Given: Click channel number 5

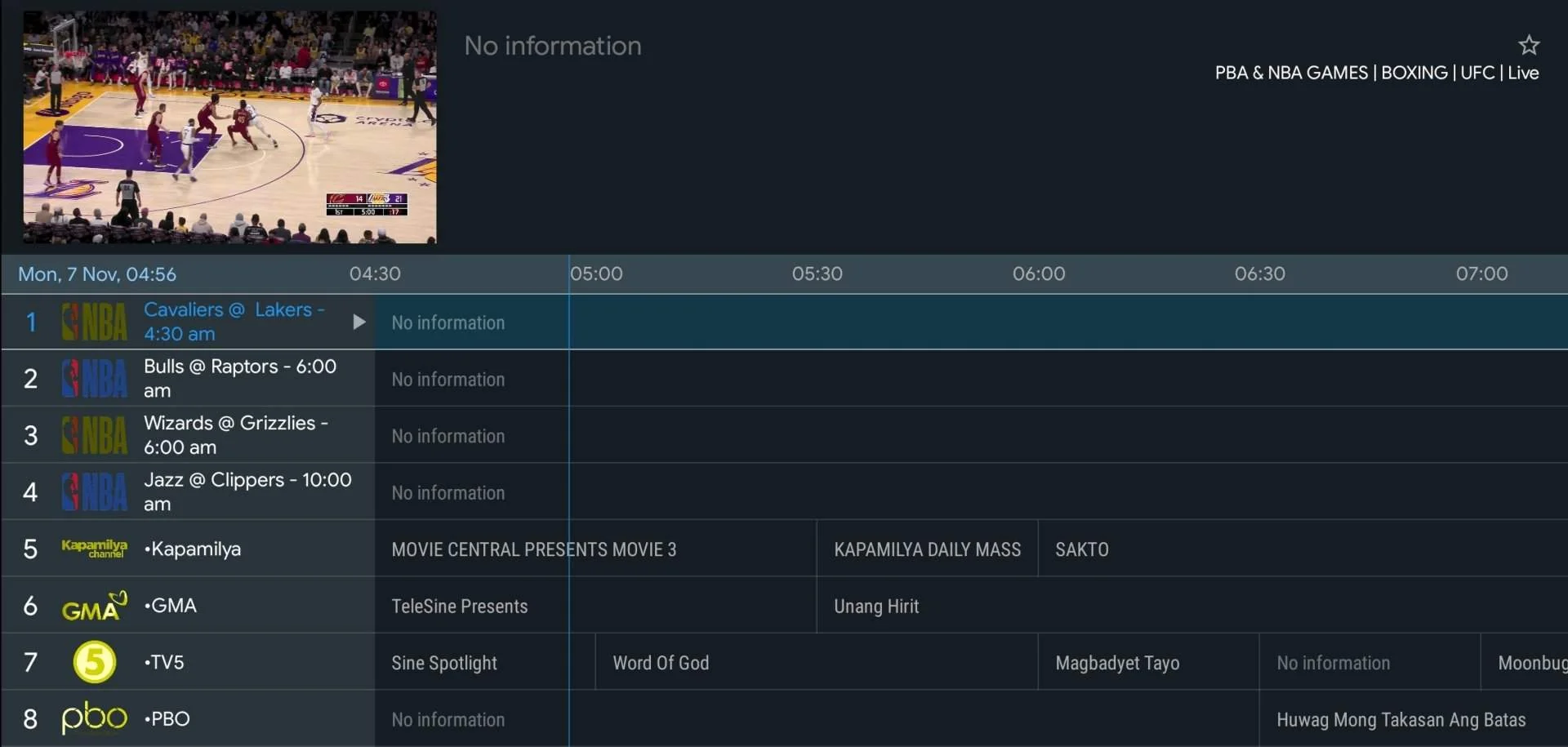Looking at the screenshot, I should [x=30, y=549].
